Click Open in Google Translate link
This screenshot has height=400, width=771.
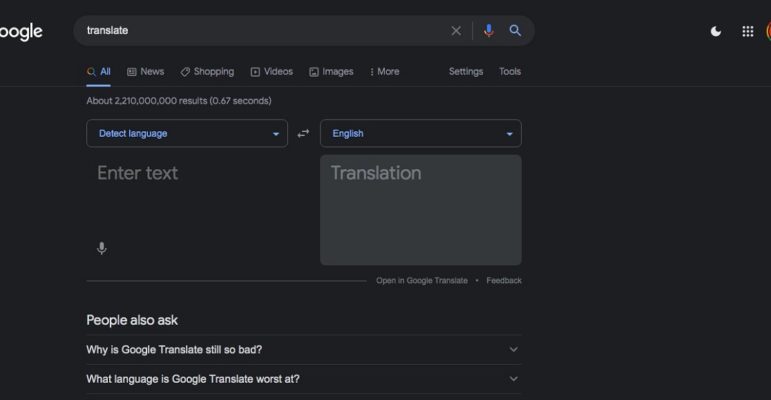(x=422, y=280)
